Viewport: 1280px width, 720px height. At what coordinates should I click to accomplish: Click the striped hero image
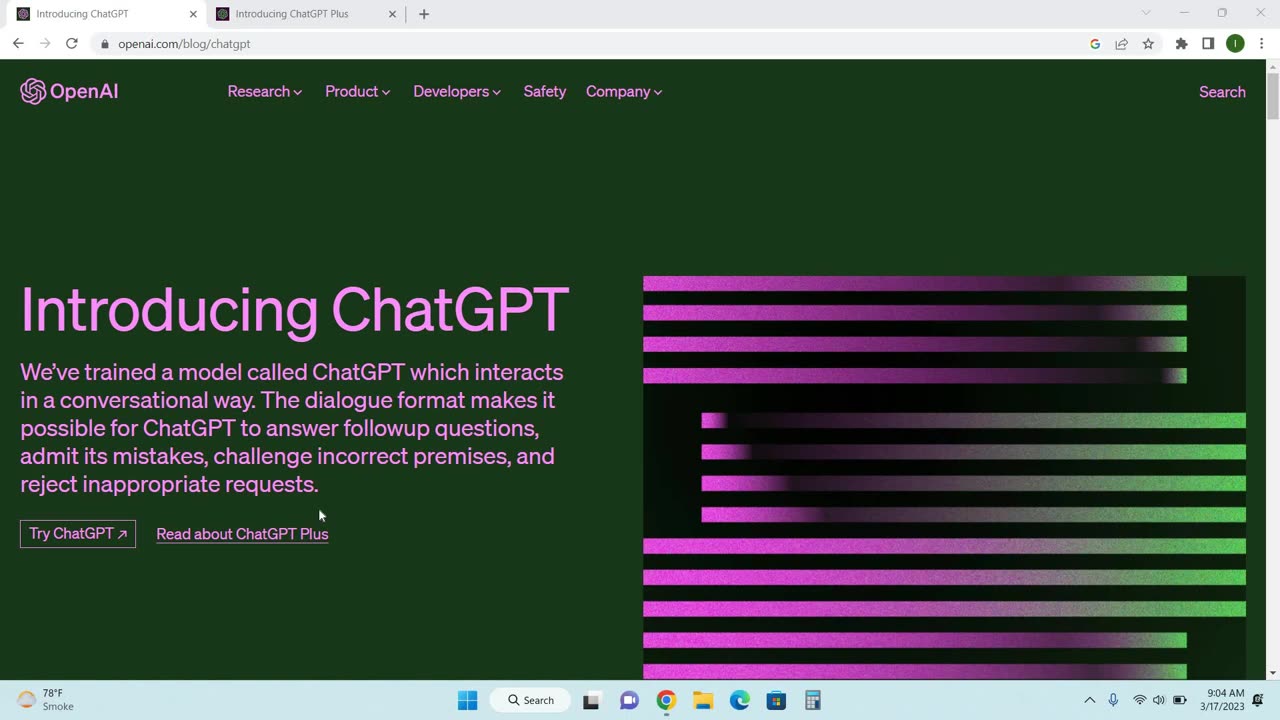944,478
